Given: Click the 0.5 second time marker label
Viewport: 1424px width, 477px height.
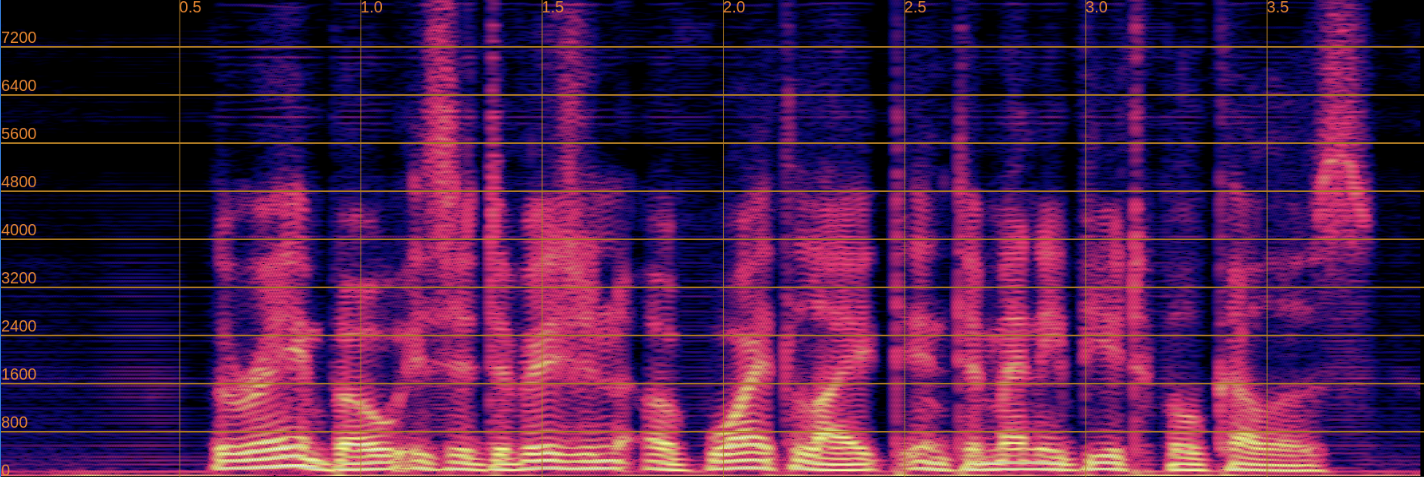Looking at the screenshot, I should (190, 8).
